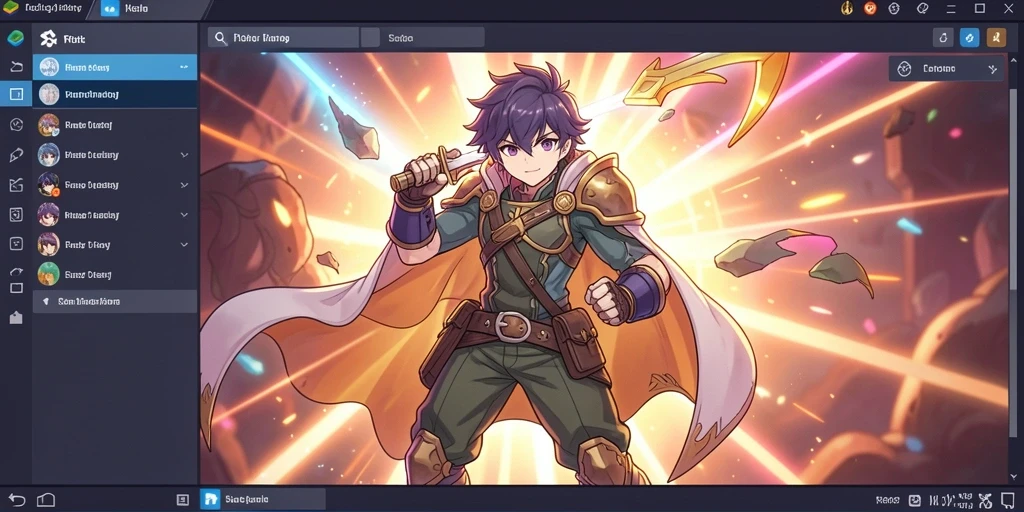Expand the fourth character entry's chevron

pos(184,155)
